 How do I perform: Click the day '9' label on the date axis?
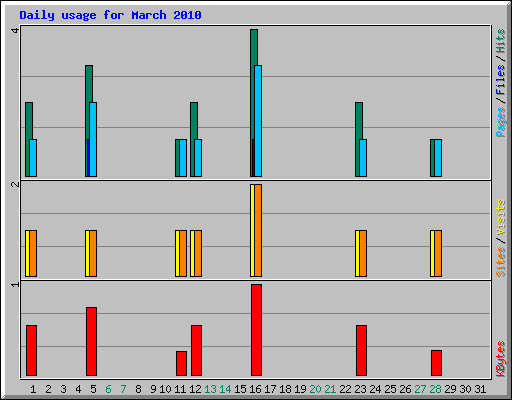tap(153, 389)
